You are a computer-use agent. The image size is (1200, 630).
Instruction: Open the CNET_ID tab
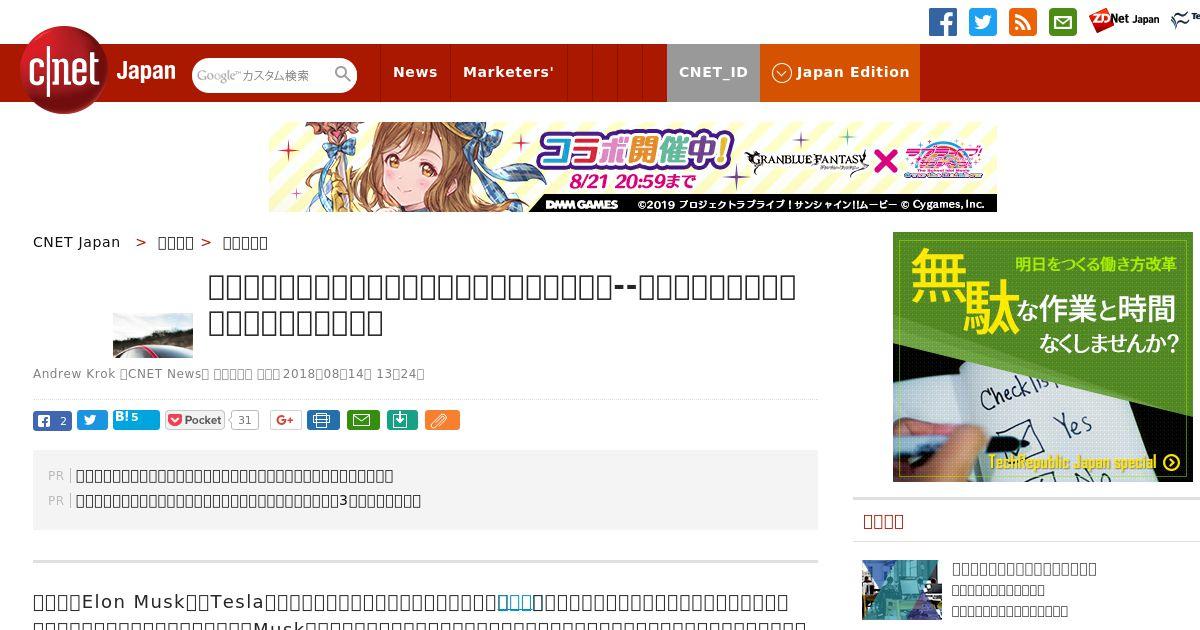click(x=713, y=72)
